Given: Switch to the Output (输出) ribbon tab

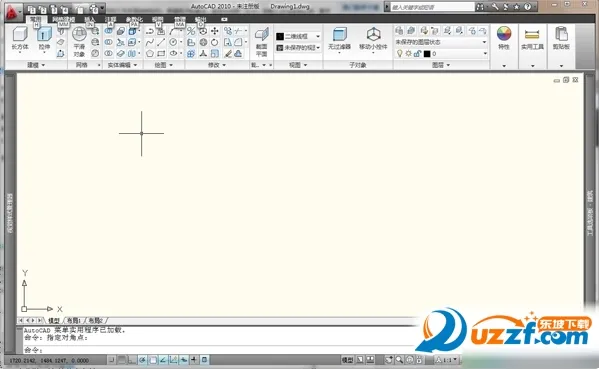Looking at the screenshot, I should 201,19.
